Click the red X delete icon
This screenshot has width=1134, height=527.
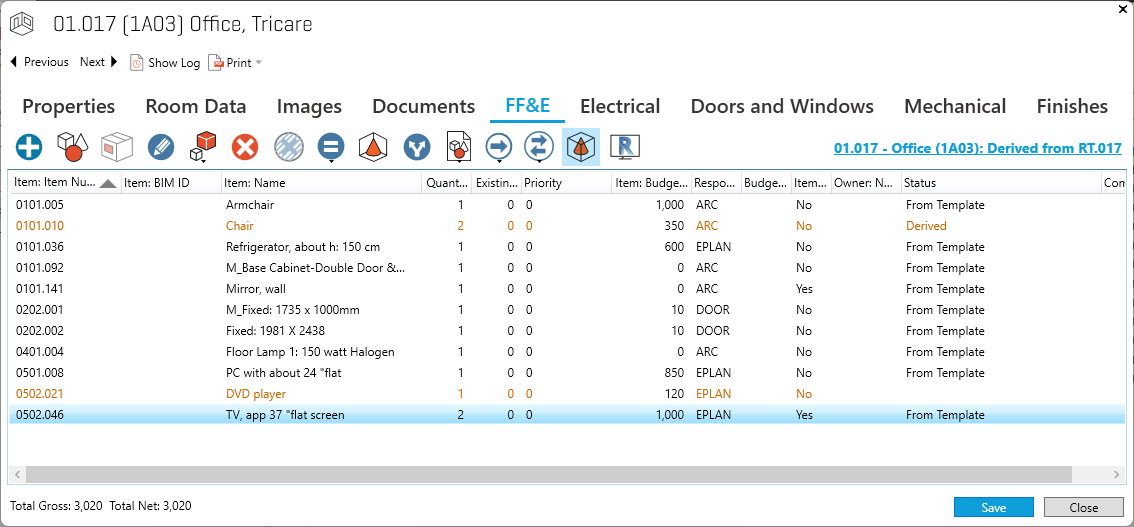click(x=245, y=148)
